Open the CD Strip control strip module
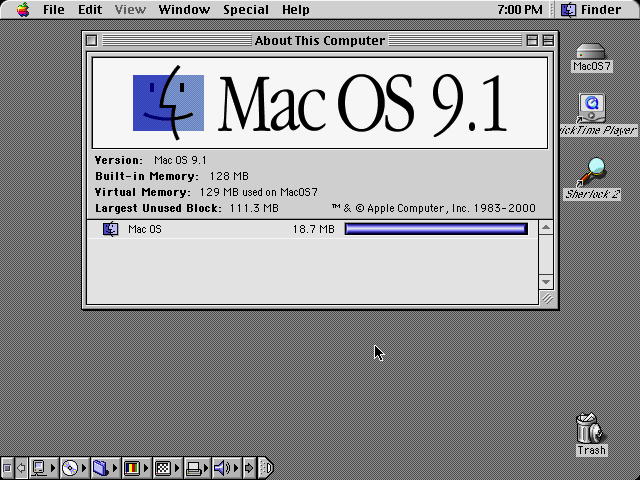640x480 pixels. tap(74, 467)
